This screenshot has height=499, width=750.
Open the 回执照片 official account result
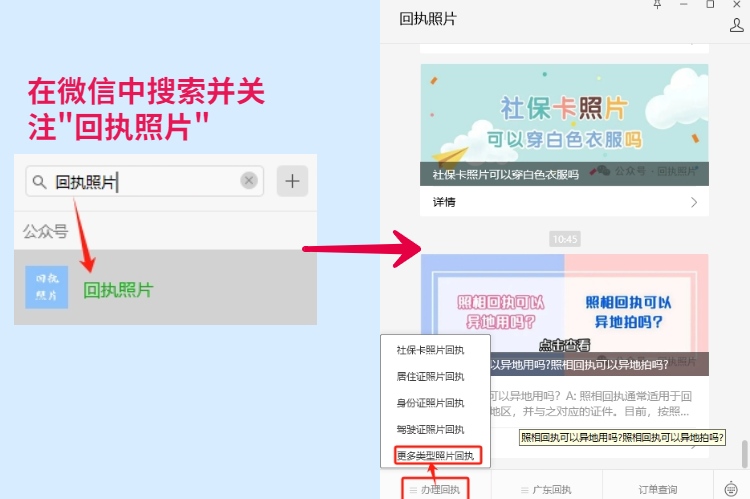(x=165, y=287)
